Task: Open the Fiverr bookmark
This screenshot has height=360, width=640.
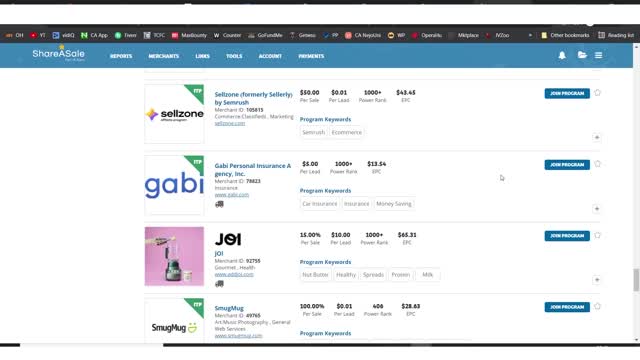Action: (x=126, y=36)
